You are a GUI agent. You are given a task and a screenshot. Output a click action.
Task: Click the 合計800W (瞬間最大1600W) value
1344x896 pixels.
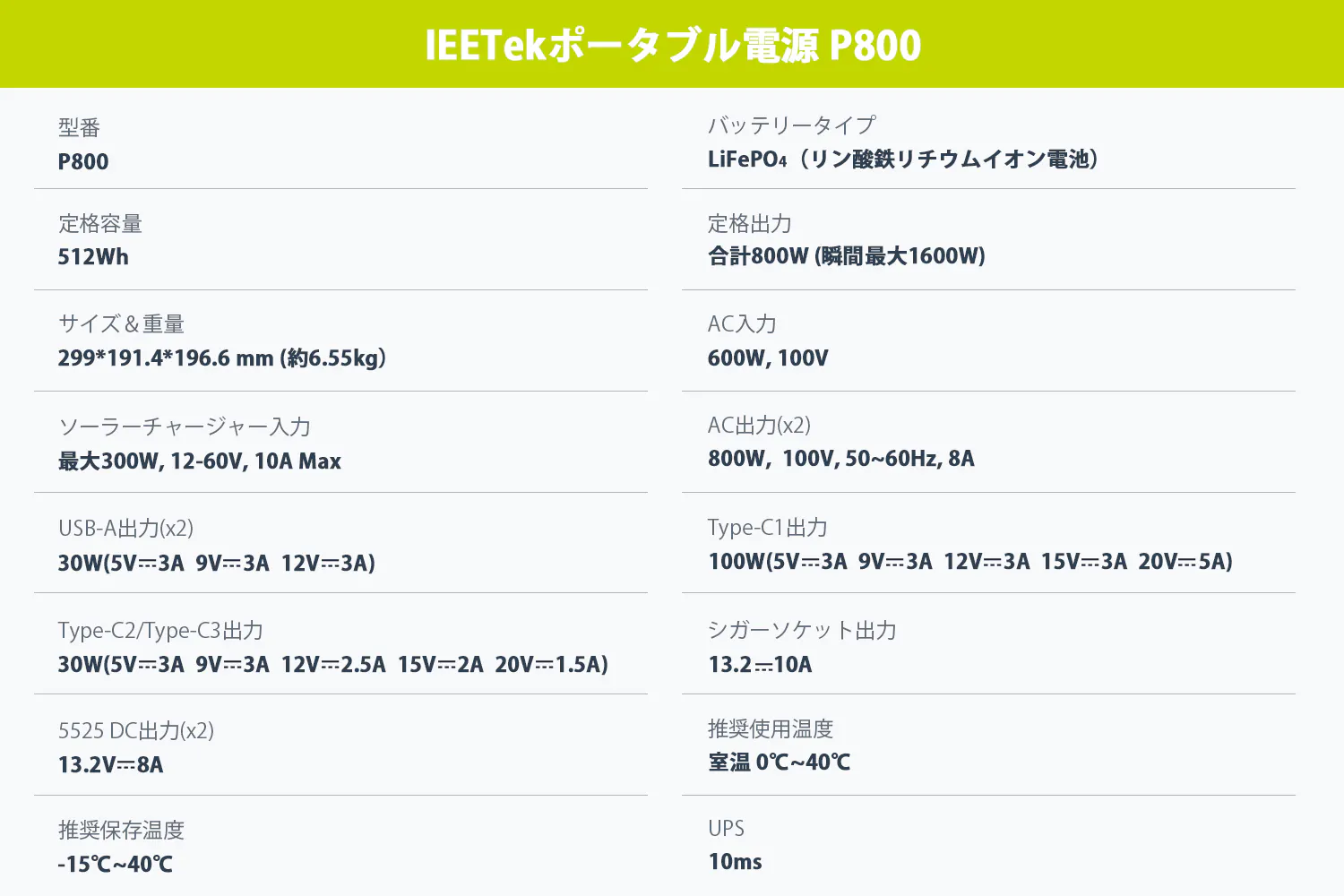[x=846, y=256]
